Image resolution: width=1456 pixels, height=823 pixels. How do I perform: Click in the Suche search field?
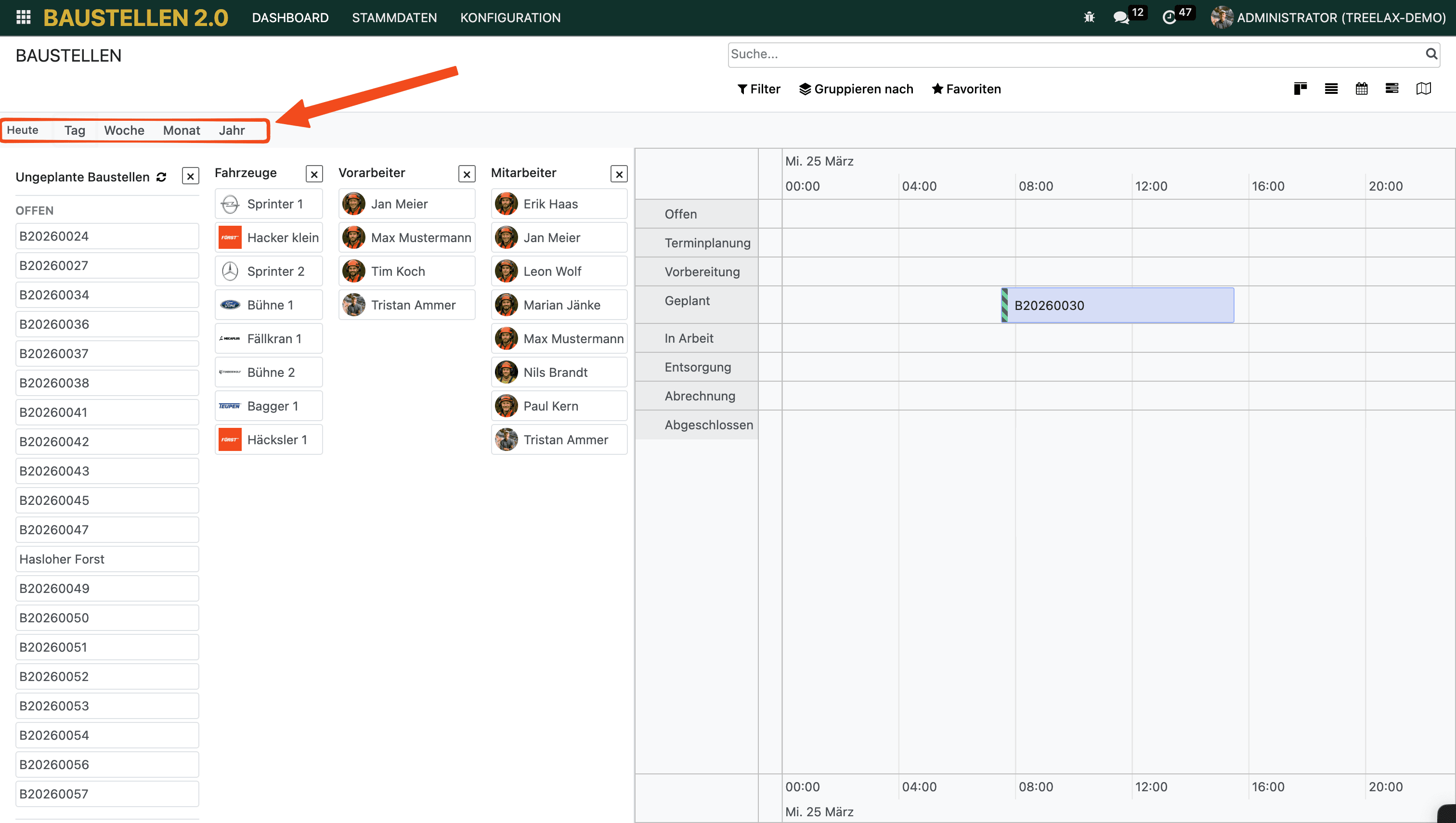click(x=1074, y=54)
